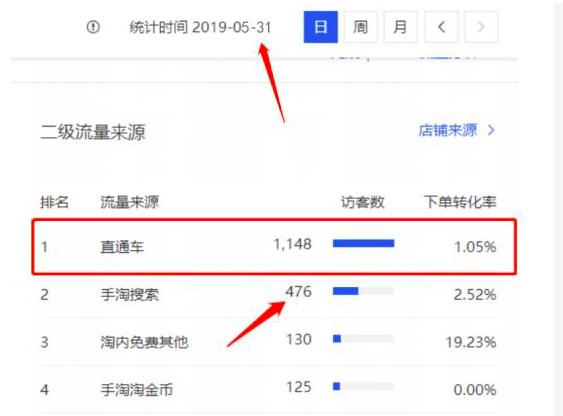Click the 淘内免费其他 visitor progress bar
Image resolution: width=563 pixels, height=416 pixels.
pyautogui.click(x=363, y=338)
